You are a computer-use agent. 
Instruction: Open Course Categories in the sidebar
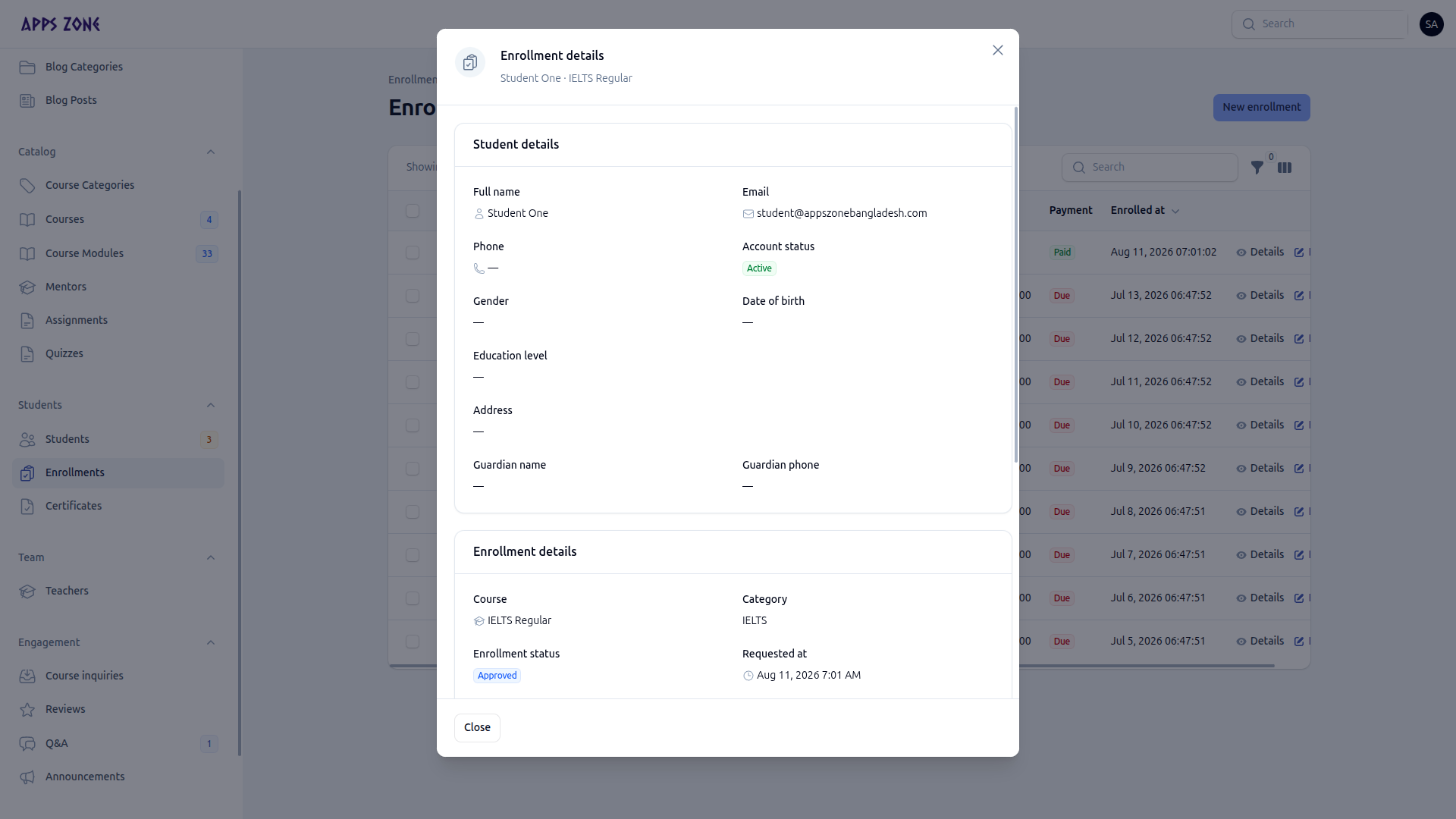coord(118,185)
